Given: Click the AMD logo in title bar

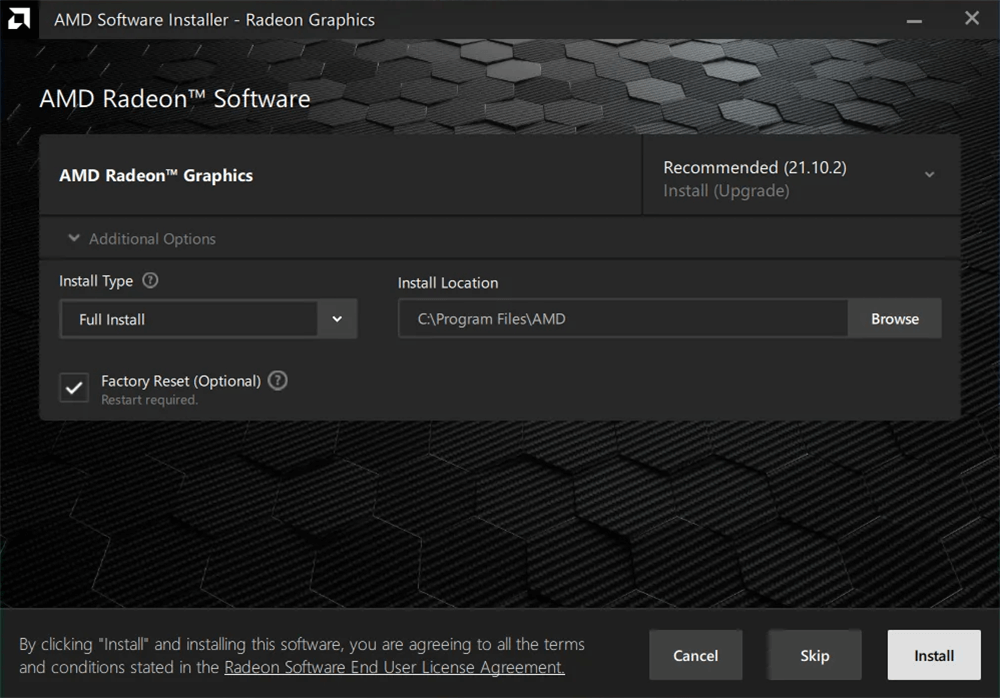Looking at the screenshot, I should click(18, 19).
